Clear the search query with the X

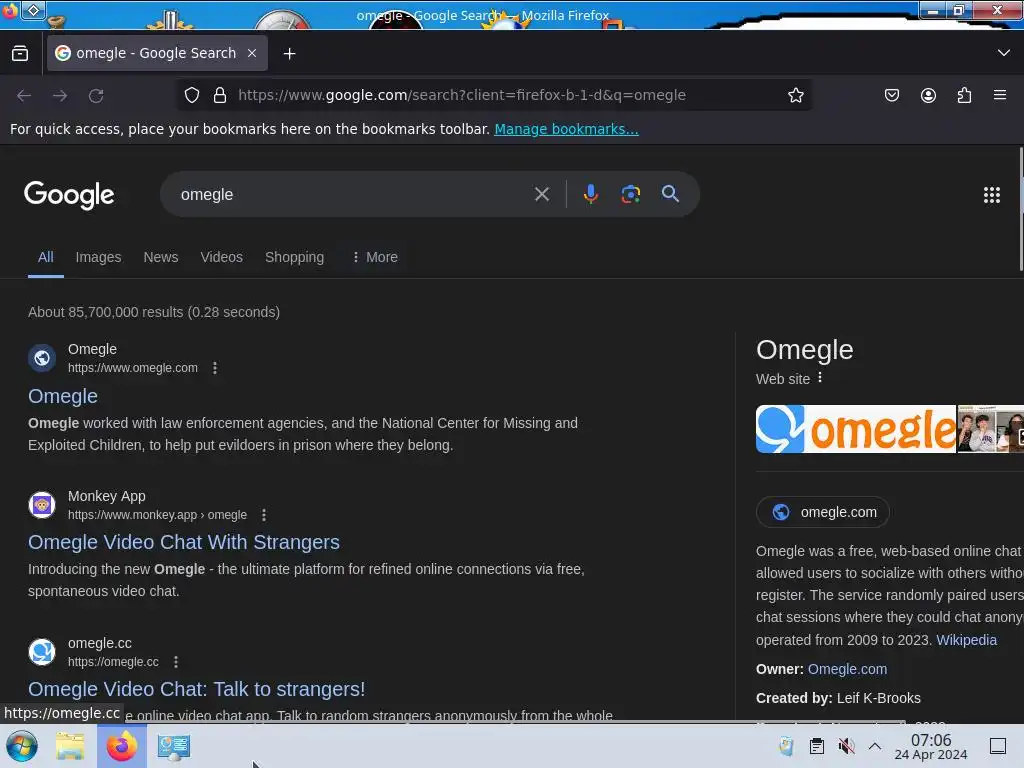pyautogui.click(x=542, y=194)
